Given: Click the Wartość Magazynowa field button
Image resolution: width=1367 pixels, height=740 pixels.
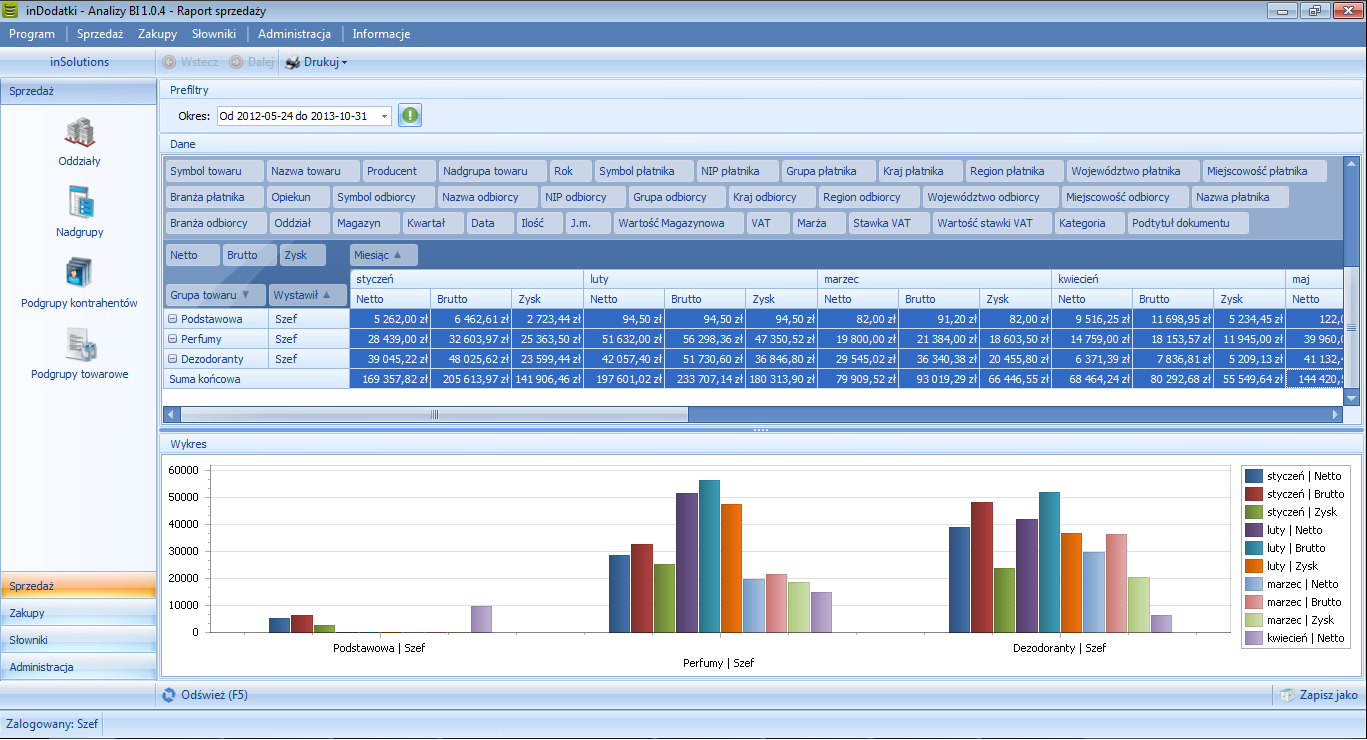Looking at the screenshot, I should click(679, 223).
